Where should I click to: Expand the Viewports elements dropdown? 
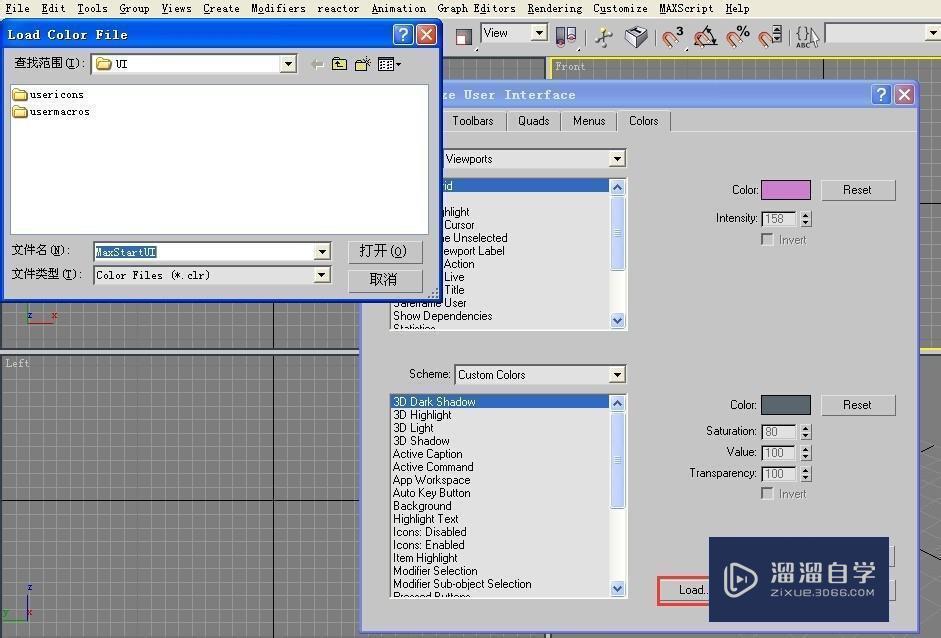pyautogui.click(x=618, y=158)
